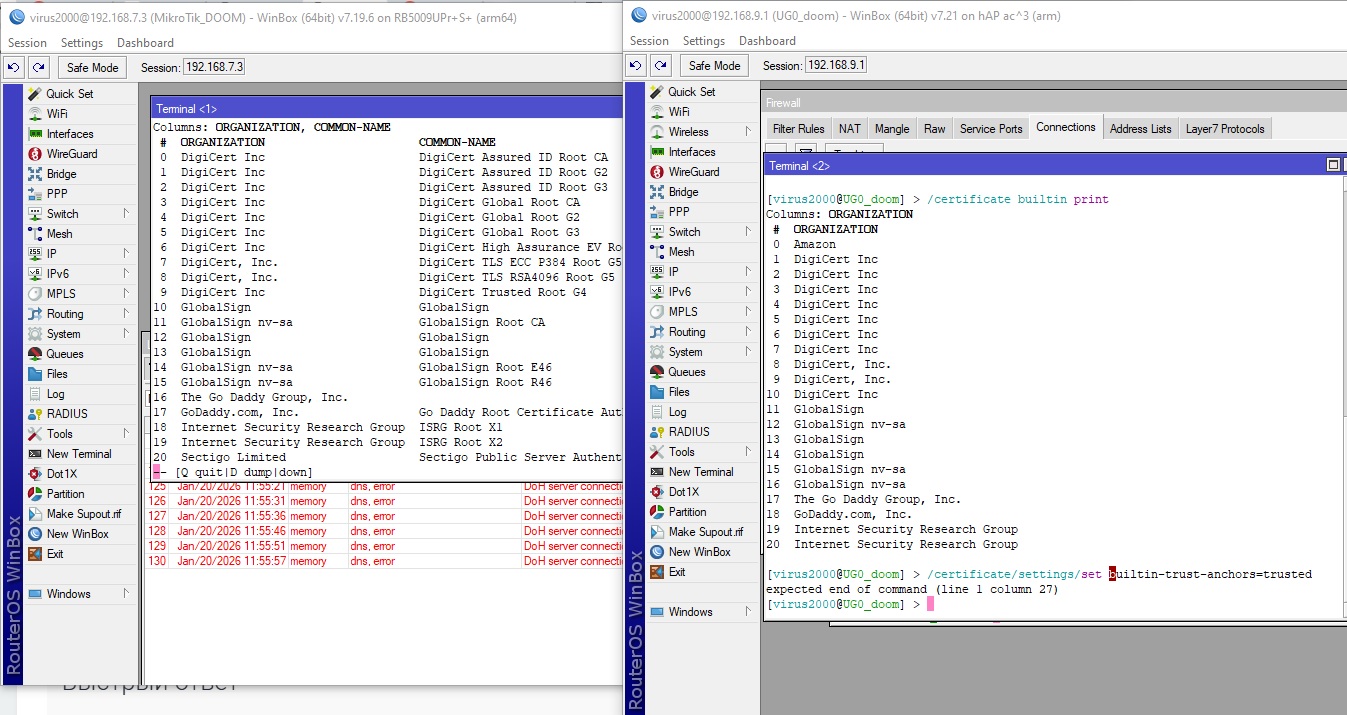The image size is (1347, 715).
Task: Click redo arrow in MikroTik_DOOM toolbar
Action: coord(38,67)
